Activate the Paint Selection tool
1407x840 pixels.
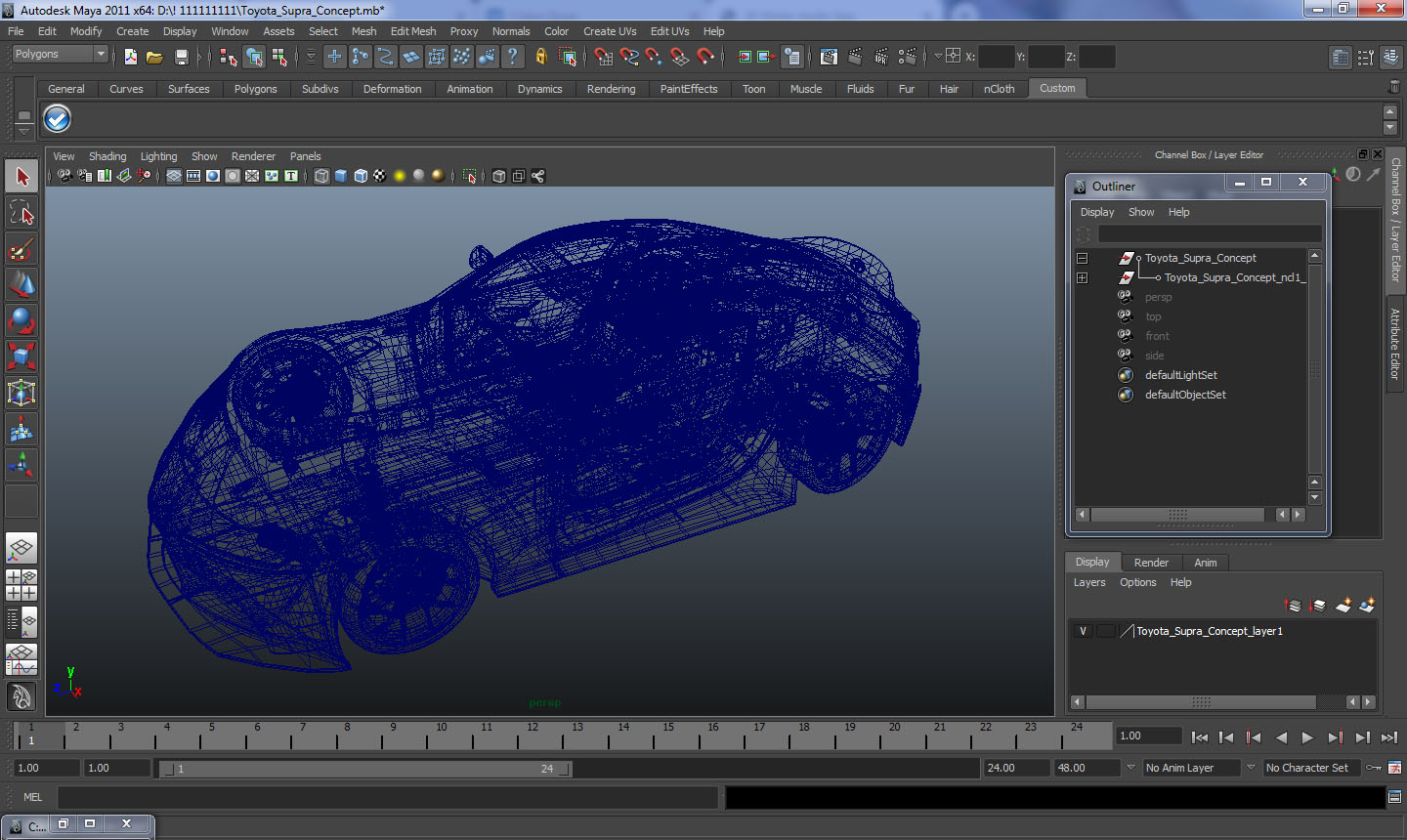[x=21, y=249]
